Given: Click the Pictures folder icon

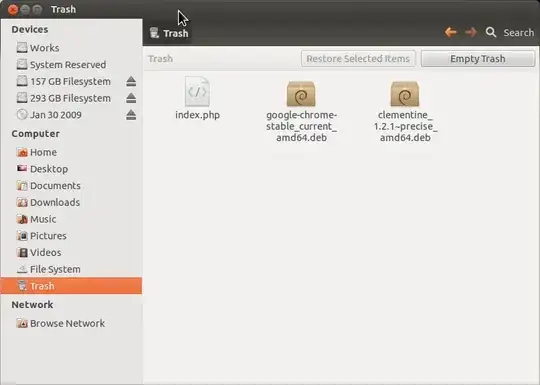Looking at the screenshot, I should coord(22,236).
